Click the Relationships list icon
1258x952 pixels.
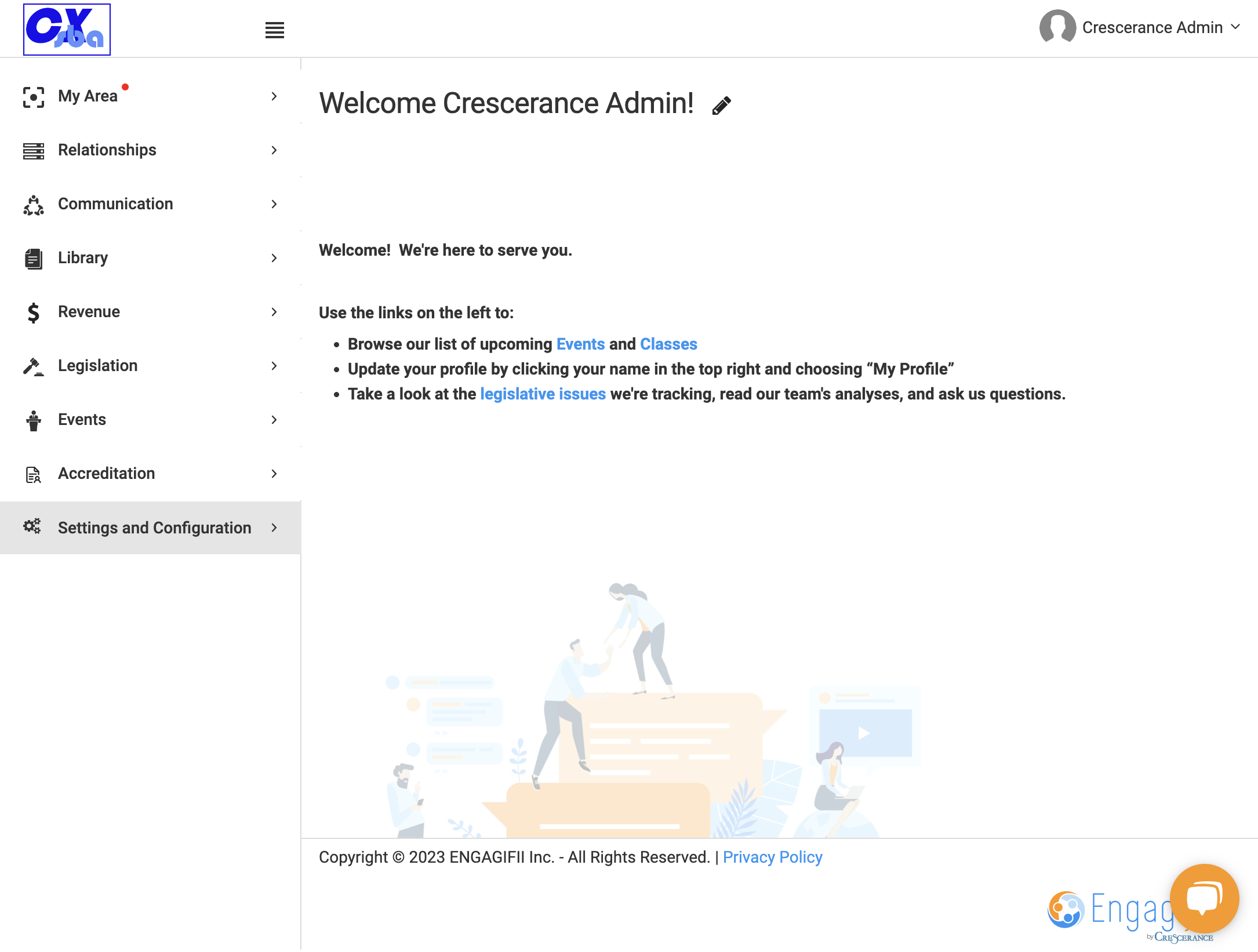34,151
